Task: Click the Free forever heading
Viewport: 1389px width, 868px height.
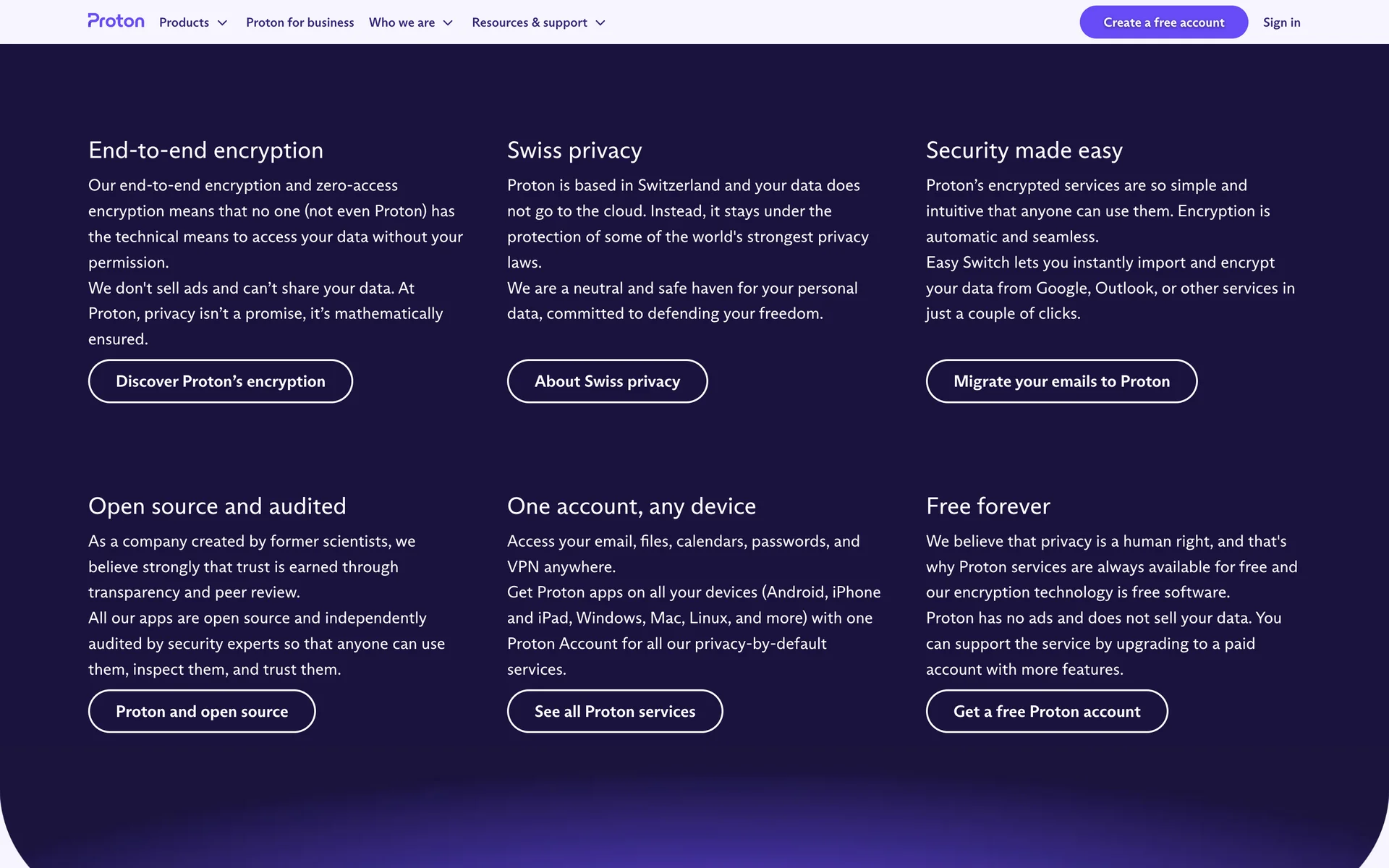Action: click(987, 506)
